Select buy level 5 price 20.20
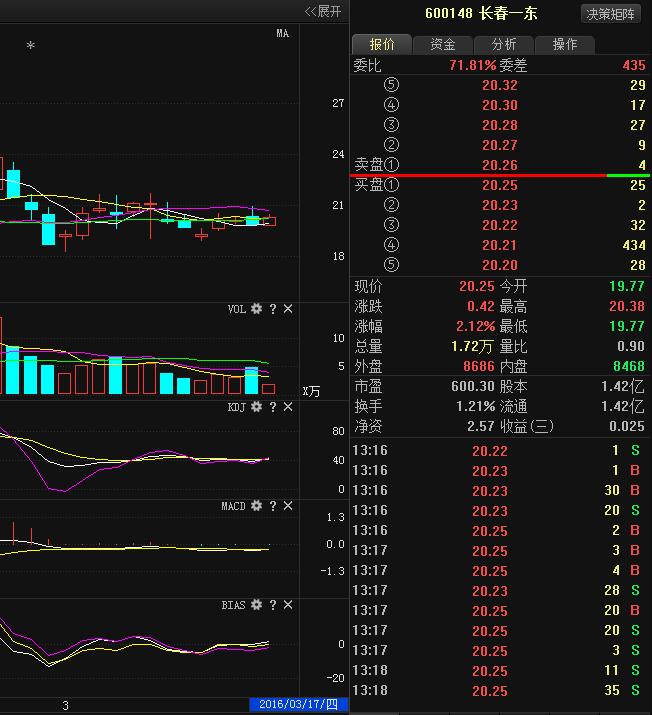 (500, 265)
